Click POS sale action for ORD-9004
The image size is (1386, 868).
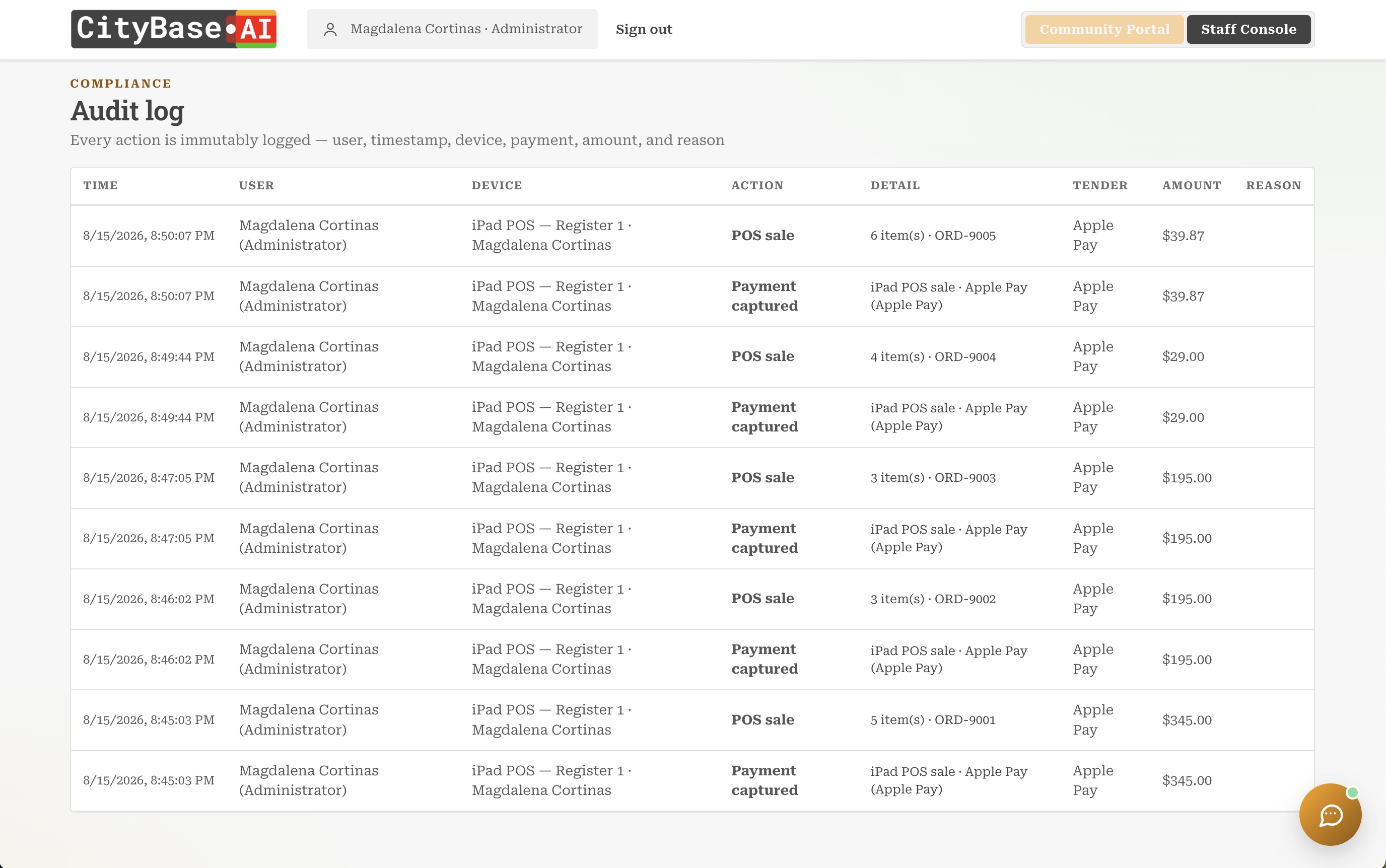763,356
